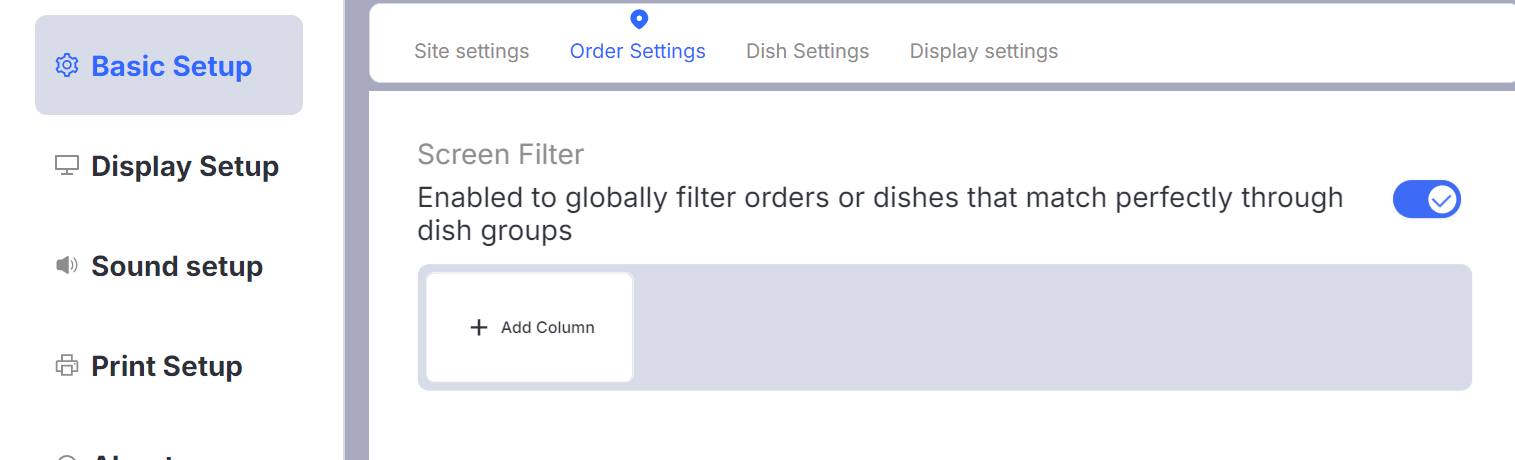
Task: Click the monitor icon beside Display Setup
Action: pyautogui.click(x=67, y=166)
